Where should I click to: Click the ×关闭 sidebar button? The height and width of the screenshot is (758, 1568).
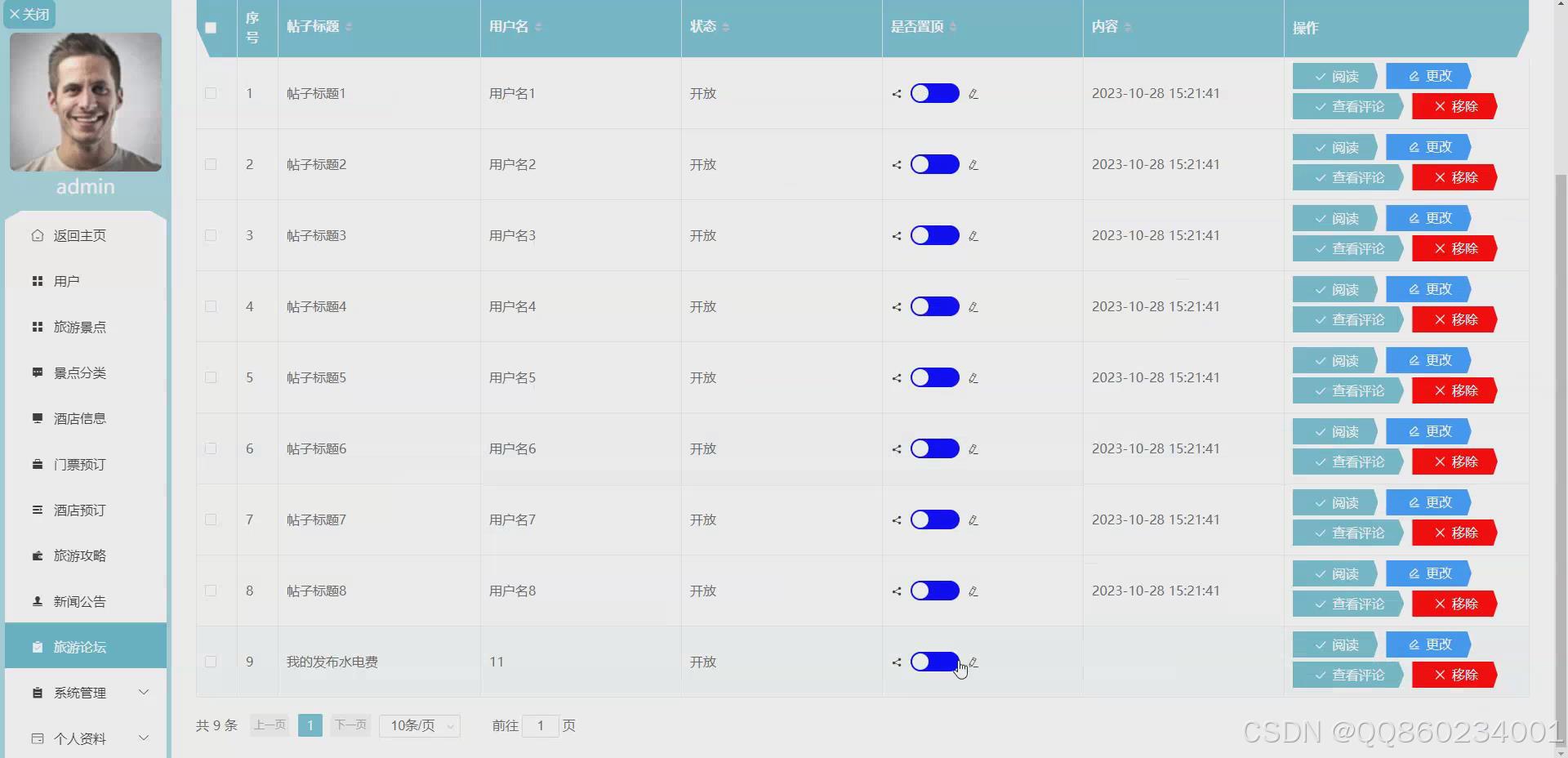coord(29,14)
